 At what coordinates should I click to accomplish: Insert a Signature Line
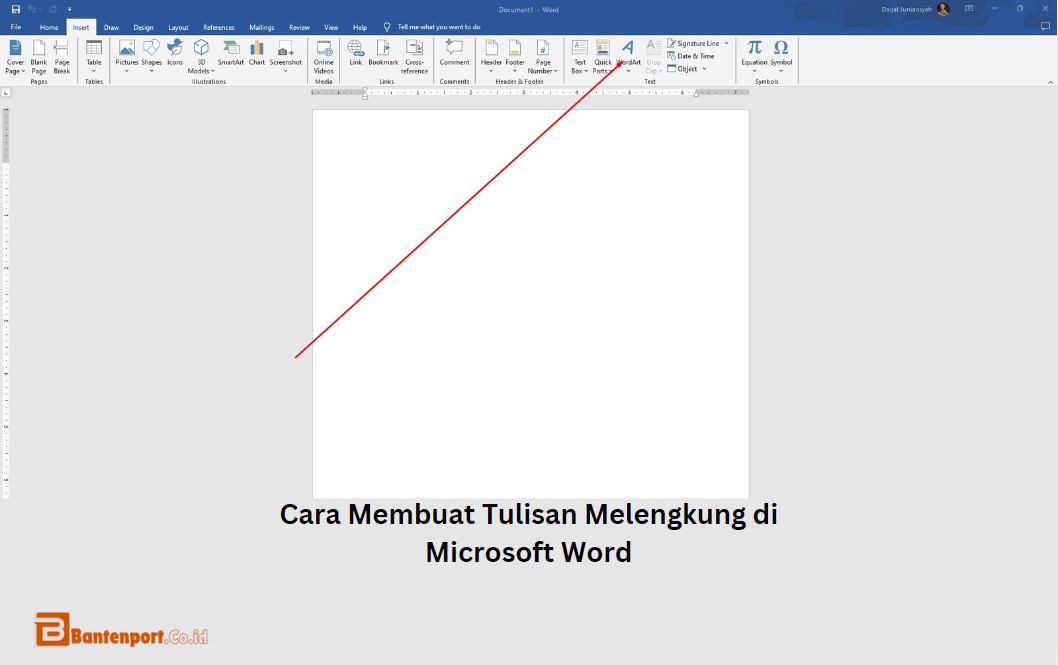(x=694, y=43)
